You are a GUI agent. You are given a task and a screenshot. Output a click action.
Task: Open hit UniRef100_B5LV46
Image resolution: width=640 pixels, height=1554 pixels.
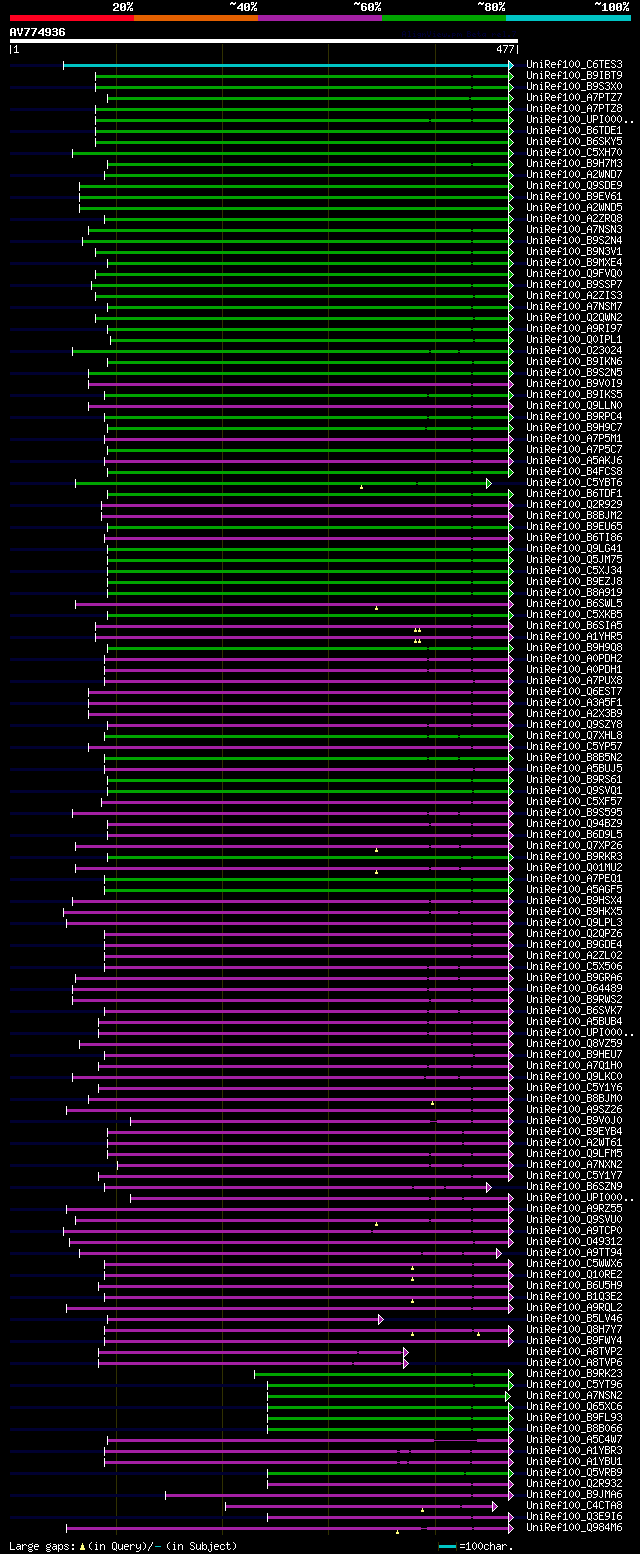point(573,1319)
